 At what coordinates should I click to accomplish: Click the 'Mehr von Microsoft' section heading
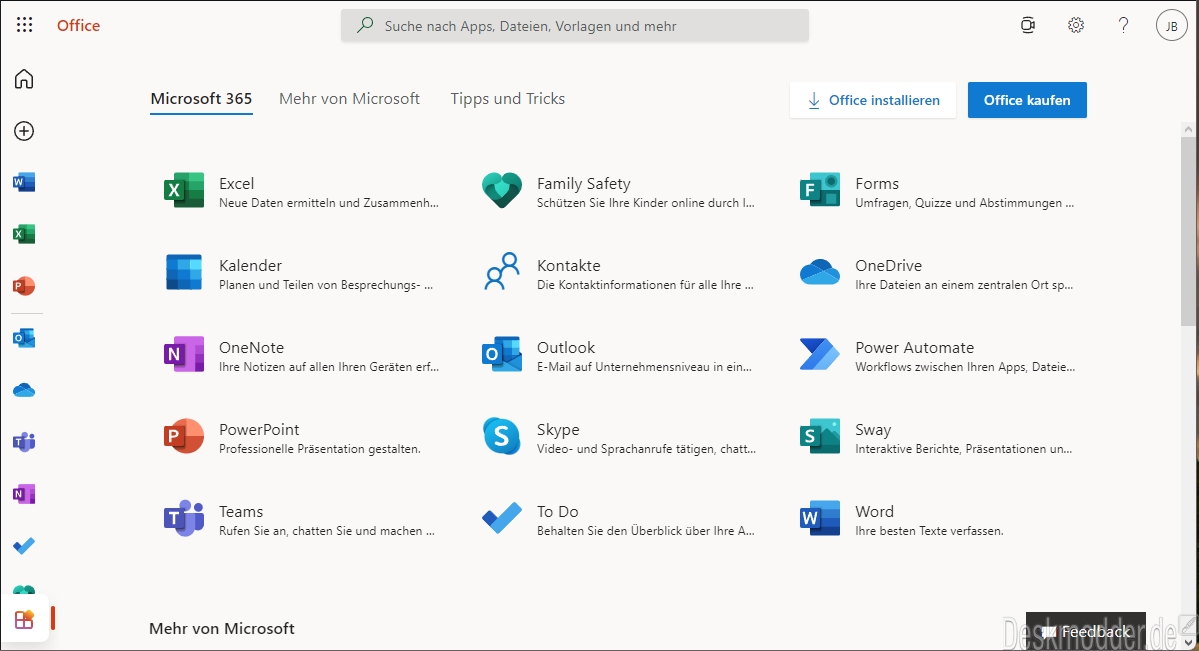[222, 629]
